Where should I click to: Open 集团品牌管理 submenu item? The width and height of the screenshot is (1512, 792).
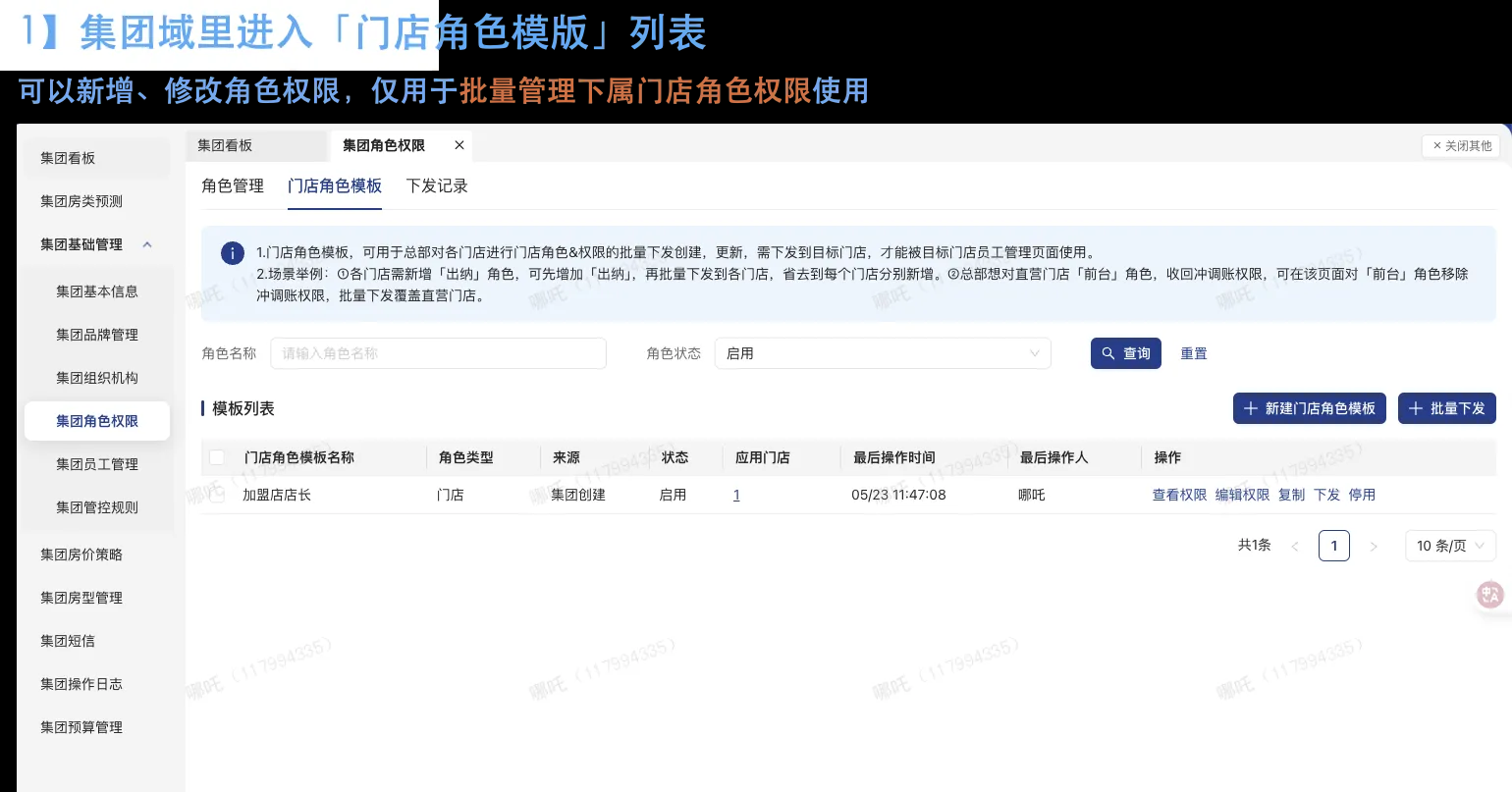(97, 335)
